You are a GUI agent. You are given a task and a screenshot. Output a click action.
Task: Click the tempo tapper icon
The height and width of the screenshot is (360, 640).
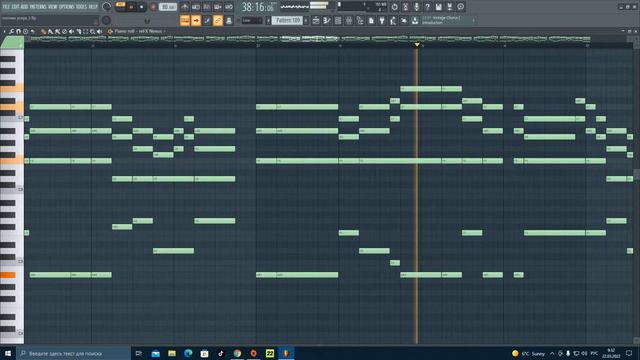point(393,20)
